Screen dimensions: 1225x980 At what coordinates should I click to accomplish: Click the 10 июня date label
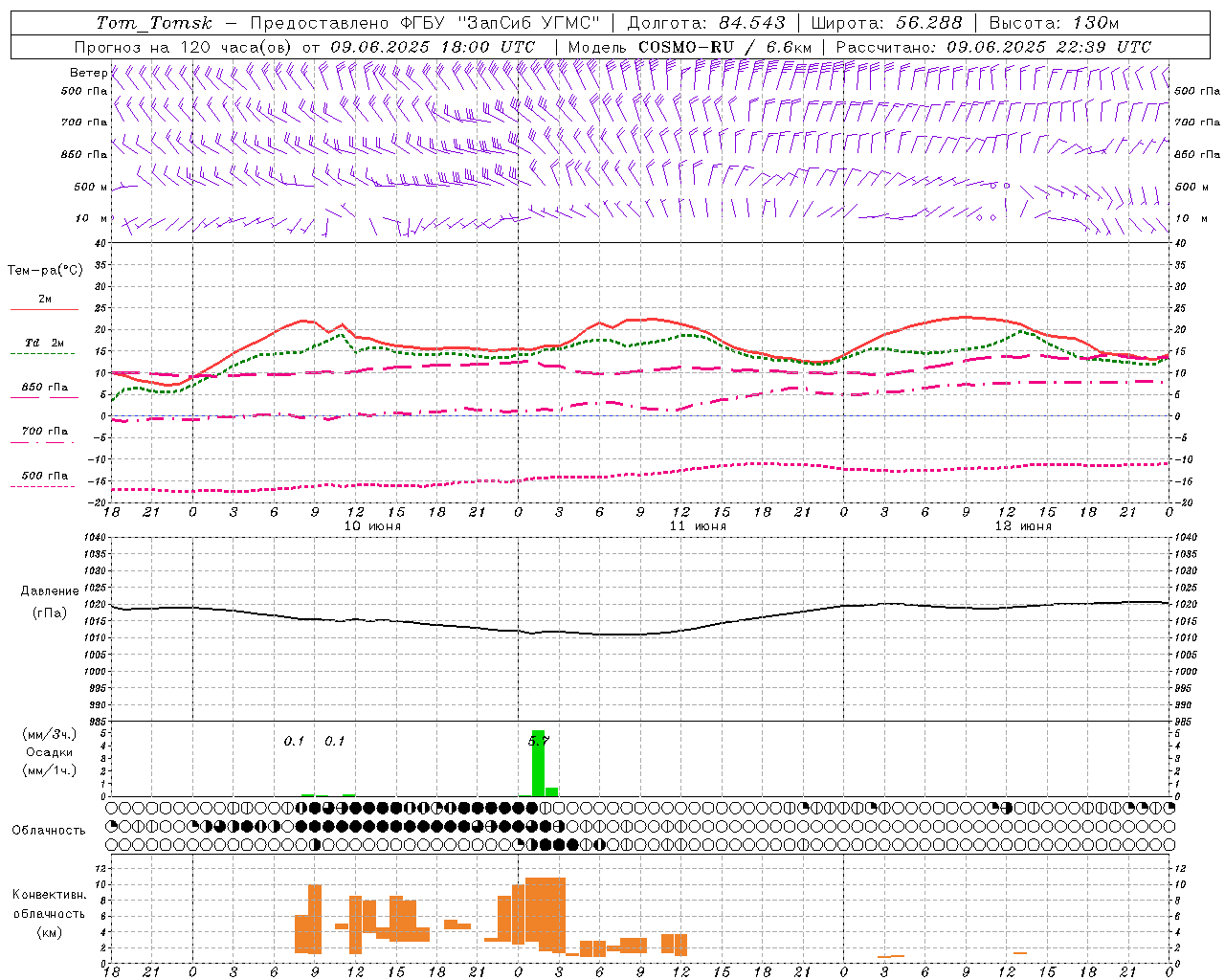click(373, 525)
